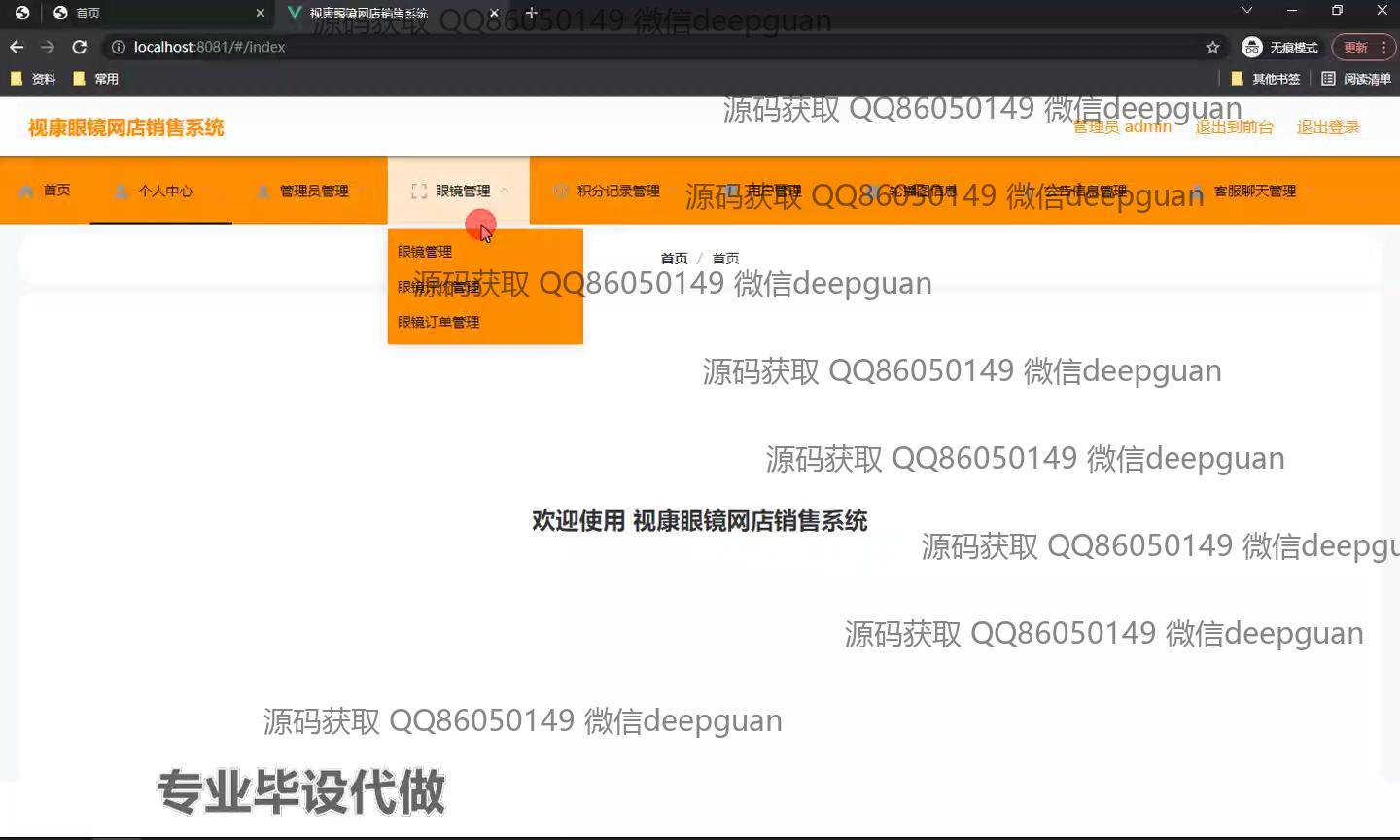
Task: Click the 退出到前台 link
Action: click(x=1234, y=127)
